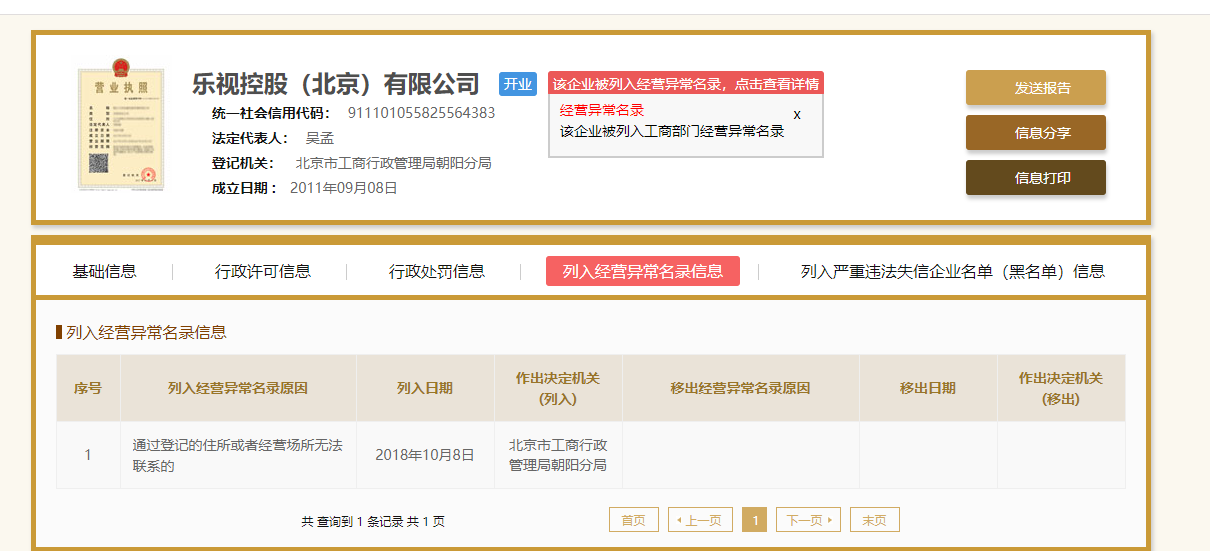Select page 1 in pagination
Image resolution: width=1210 pixels, height=551 pixels.
pyautogui.click(x=755, y=520)
